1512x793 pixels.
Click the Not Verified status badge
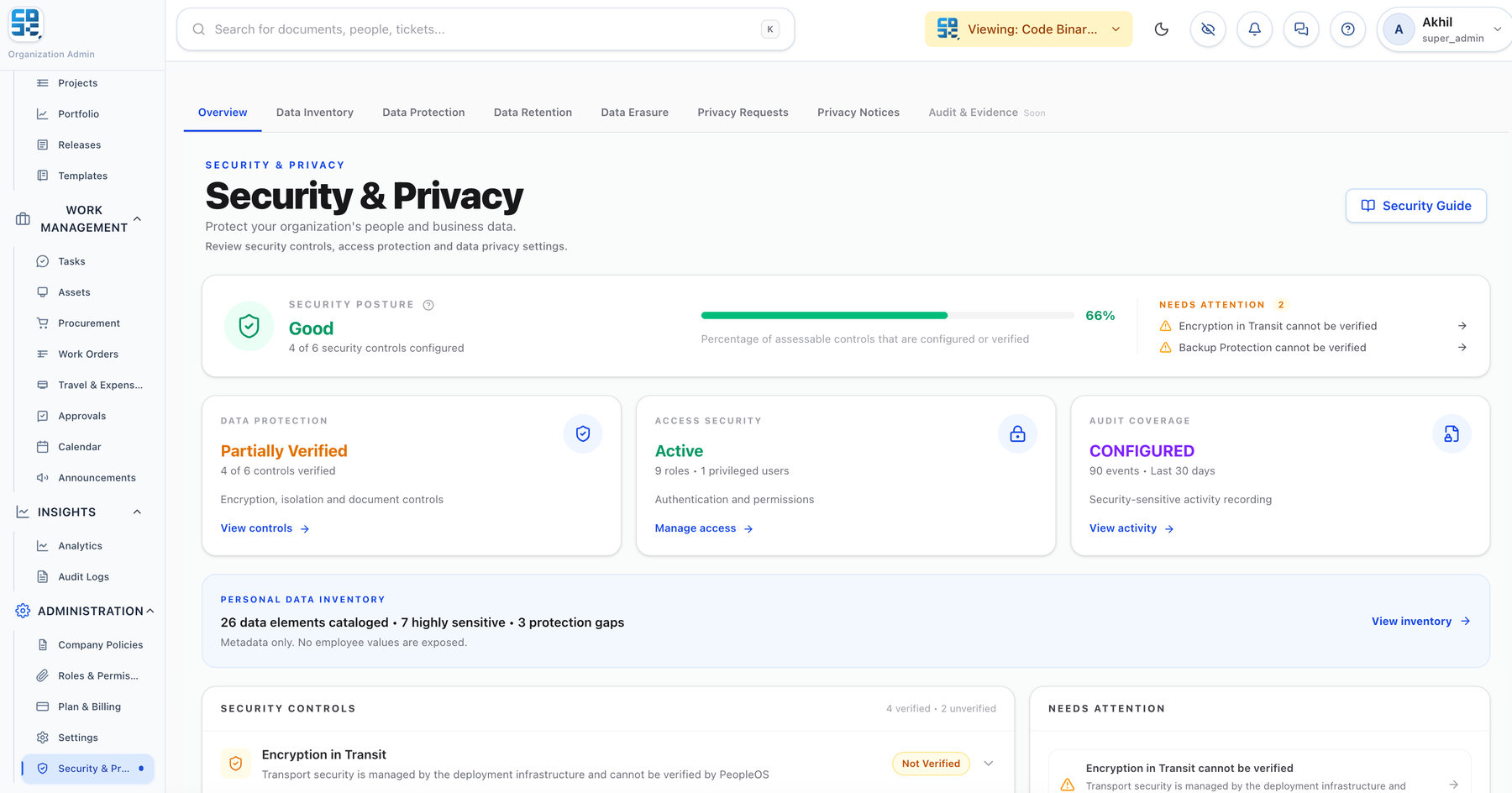pyautogui.click(x=931, y=764)
